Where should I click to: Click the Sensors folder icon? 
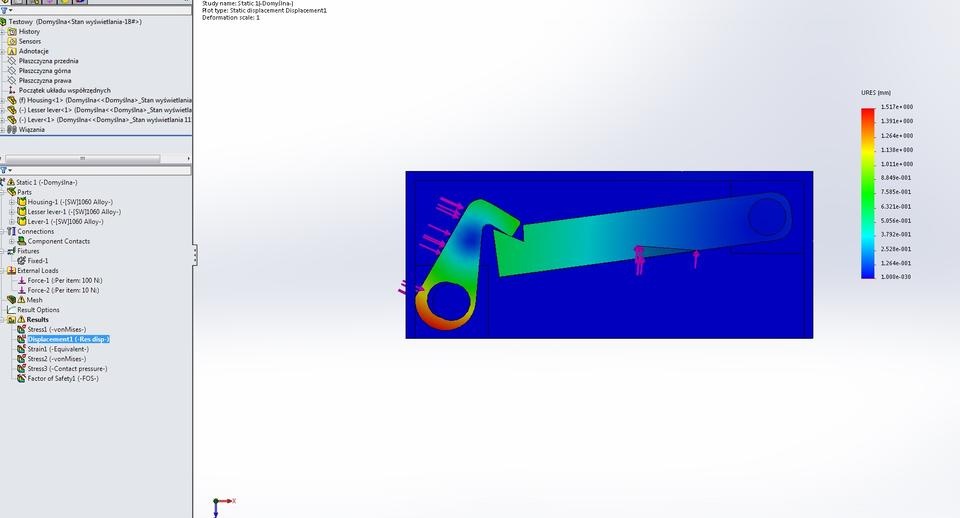coord(12,41)
